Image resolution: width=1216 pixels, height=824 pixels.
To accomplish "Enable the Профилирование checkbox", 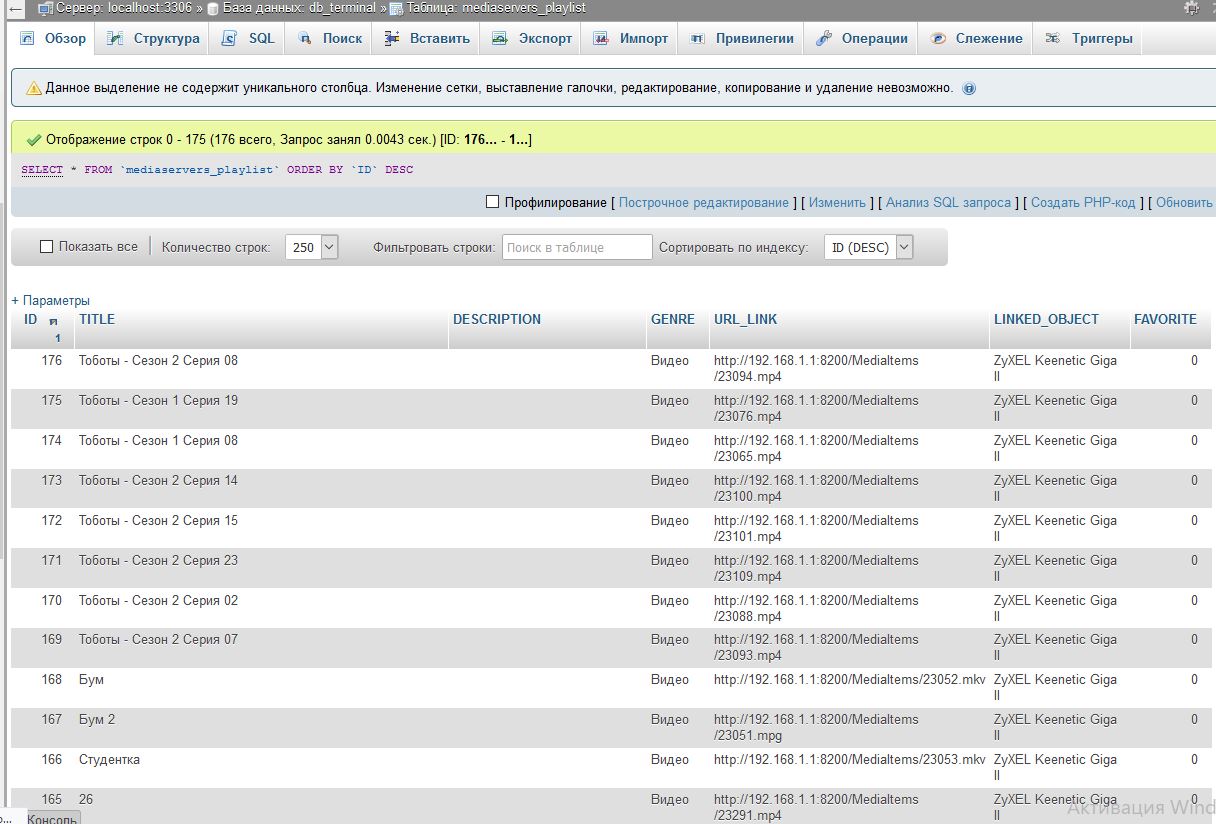I will coord(492,202).
